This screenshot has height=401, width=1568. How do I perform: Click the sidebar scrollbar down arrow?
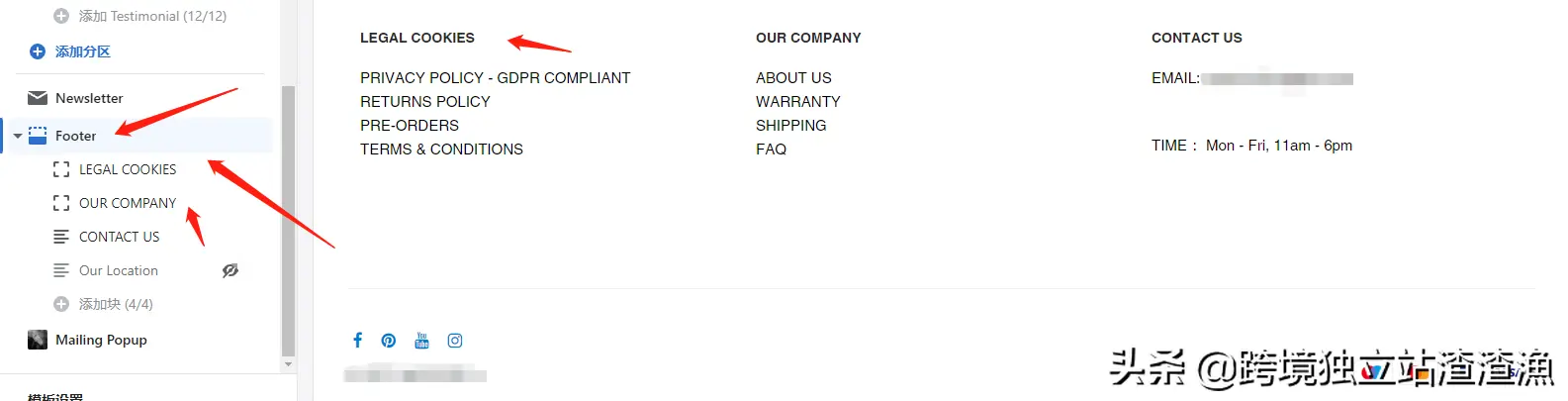point(289,364)
